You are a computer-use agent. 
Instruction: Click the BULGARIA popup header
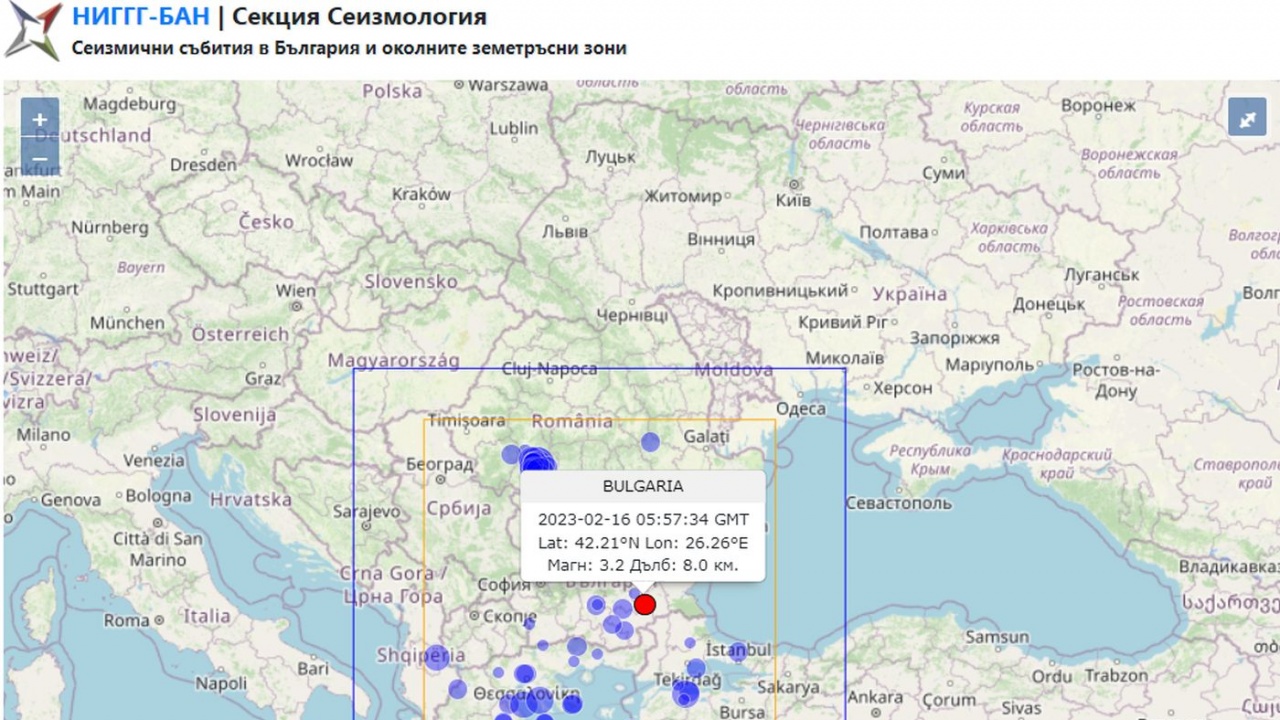coord(643,486)
